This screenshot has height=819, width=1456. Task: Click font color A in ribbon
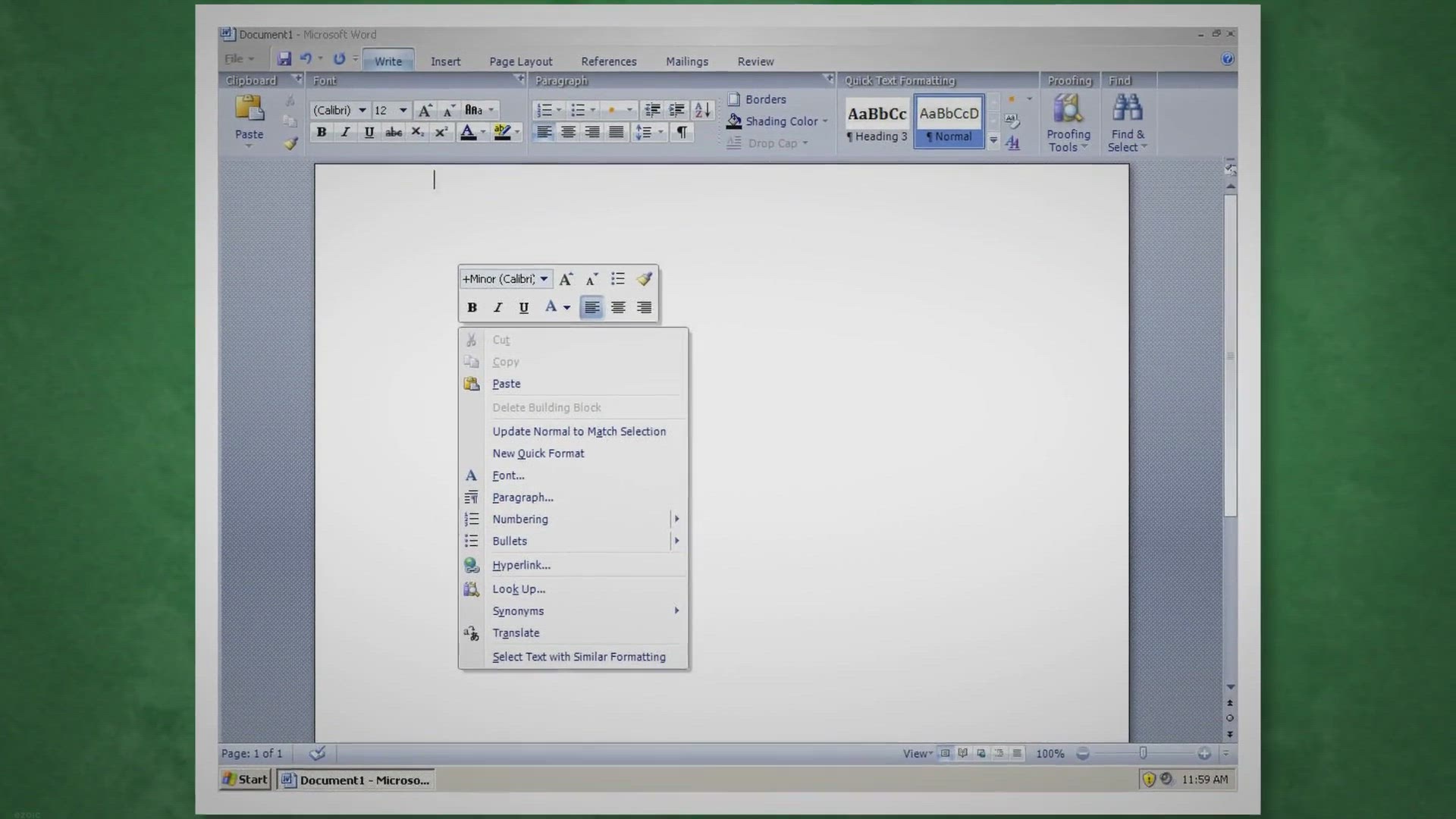pos(468,132)
